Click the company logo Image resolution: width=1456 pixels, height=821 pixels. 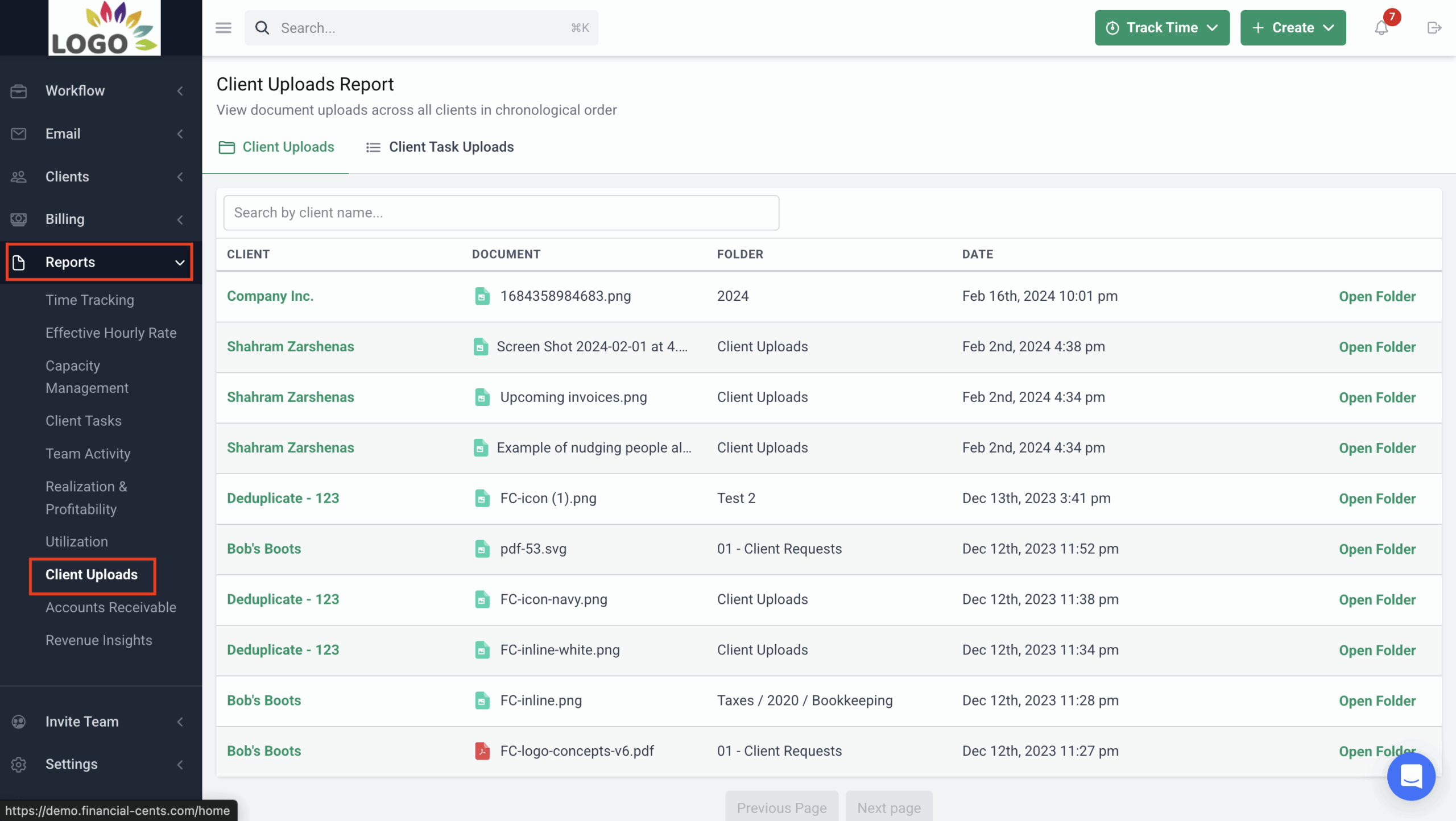pos(105,28)
